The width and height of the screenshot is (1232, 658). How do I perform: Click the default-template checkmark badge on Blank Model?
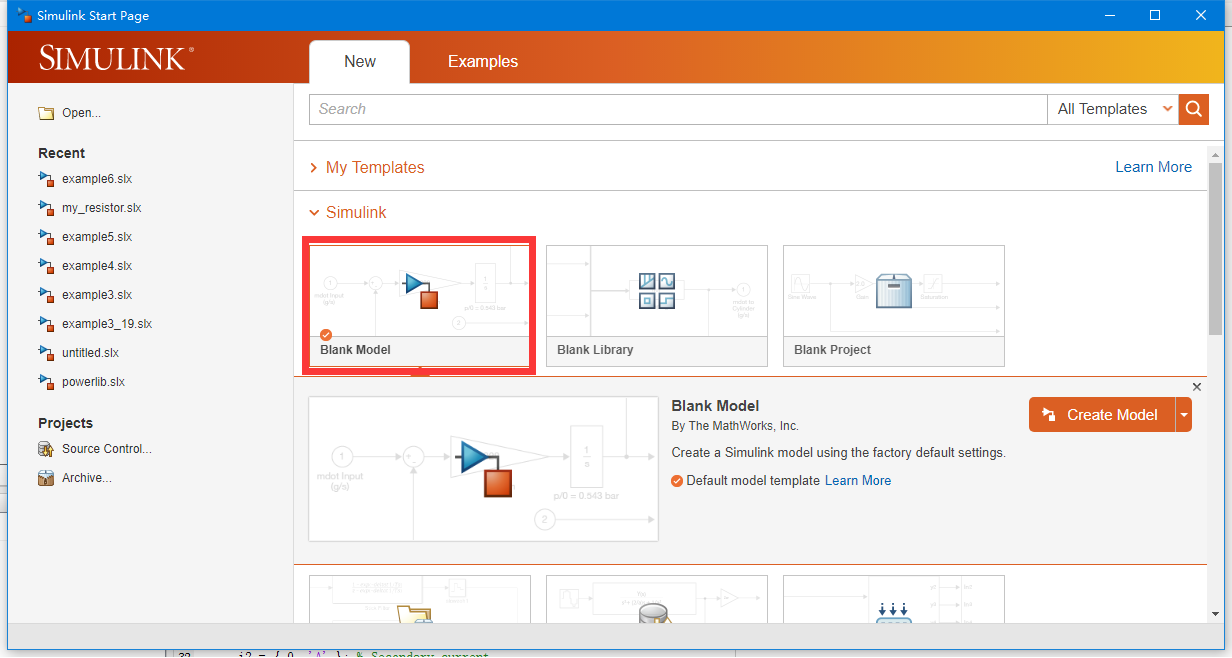tap(326, 334)
